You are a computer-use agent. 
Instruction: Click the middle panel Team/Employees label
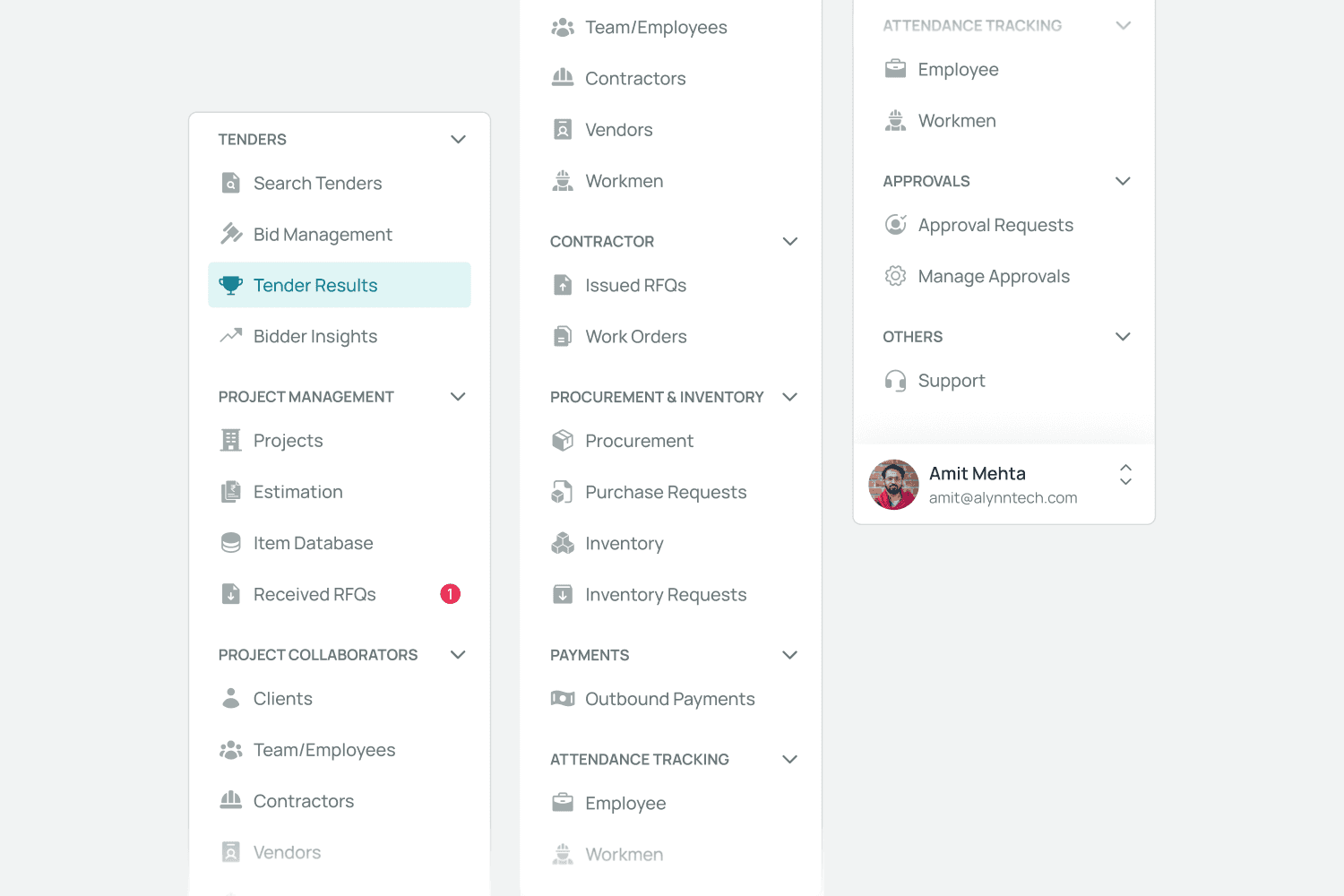click(x=656, y=27)
